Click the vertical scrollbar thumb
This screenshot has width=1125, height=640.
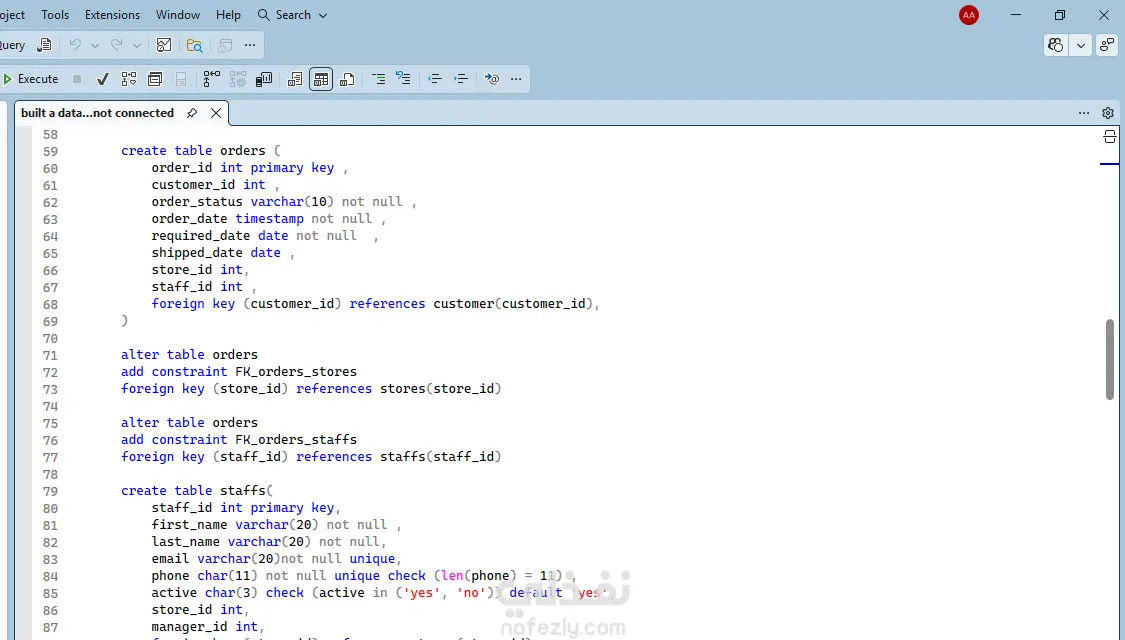1109,359
